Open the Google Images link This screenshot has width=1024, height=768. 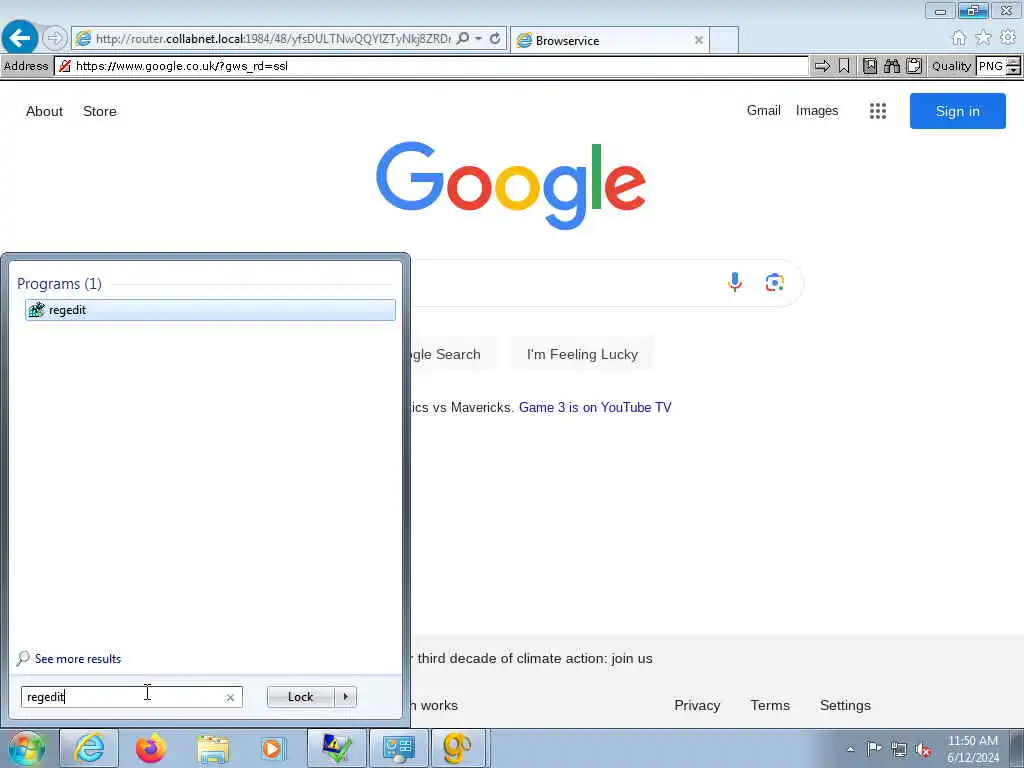coord(817,110)
